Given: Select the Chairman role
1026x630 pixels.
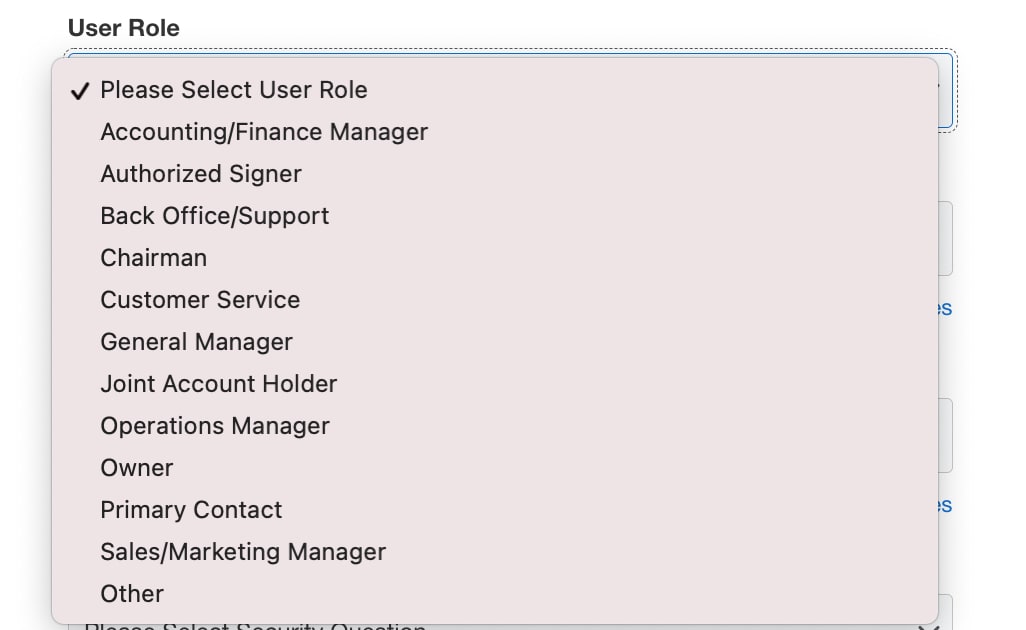Looking at the screenshot, I should click(x=154, y=258).
